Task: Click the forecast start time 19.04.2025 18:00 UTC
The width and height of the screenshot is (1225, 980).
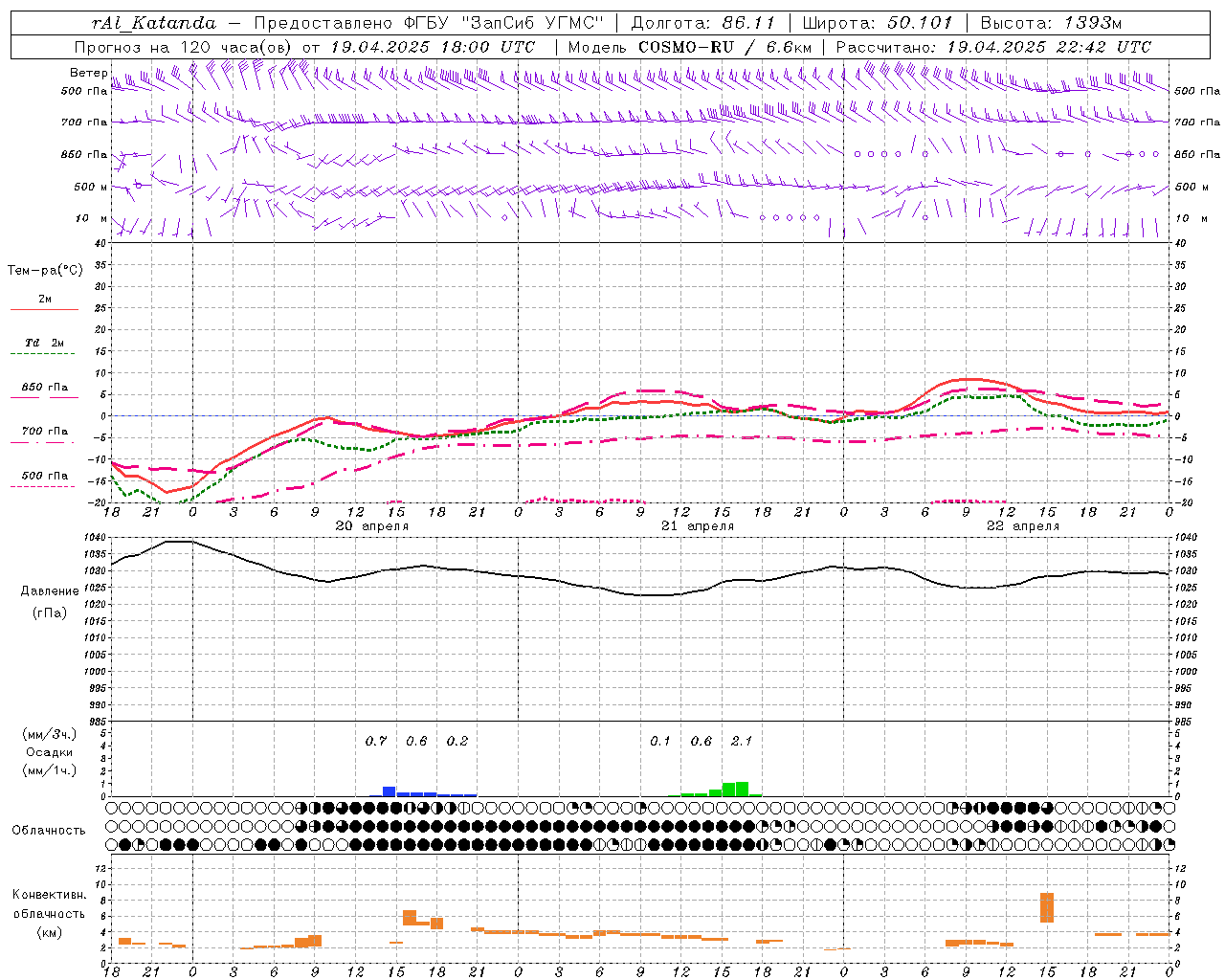Action: coord(433,47)
